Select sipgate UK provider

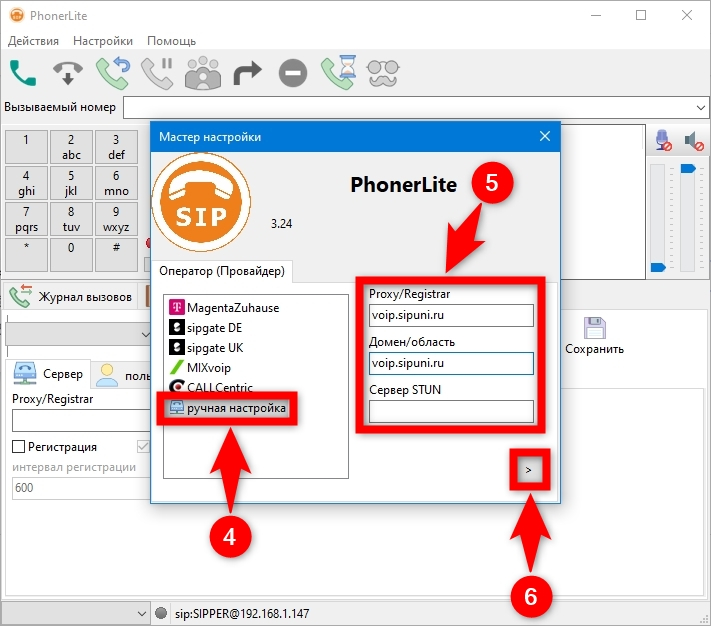[x=206, y=348]
